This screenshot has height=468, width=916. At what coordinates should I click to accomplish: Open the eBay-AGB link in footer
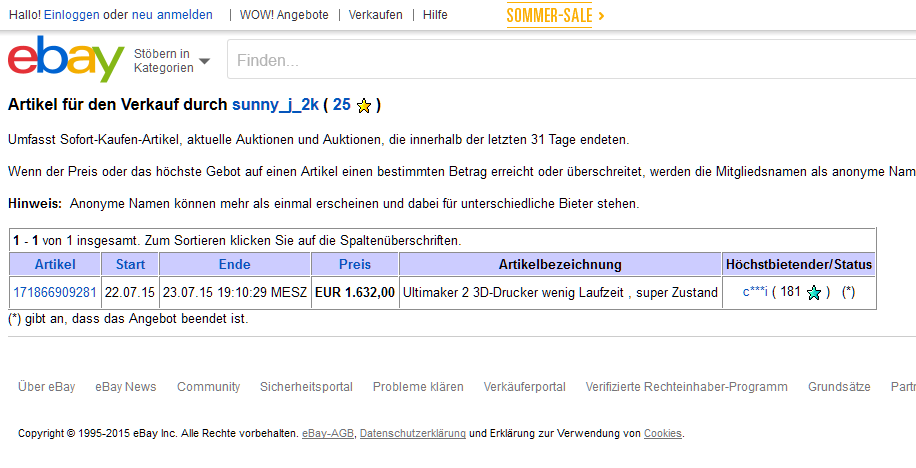[327, 434]
